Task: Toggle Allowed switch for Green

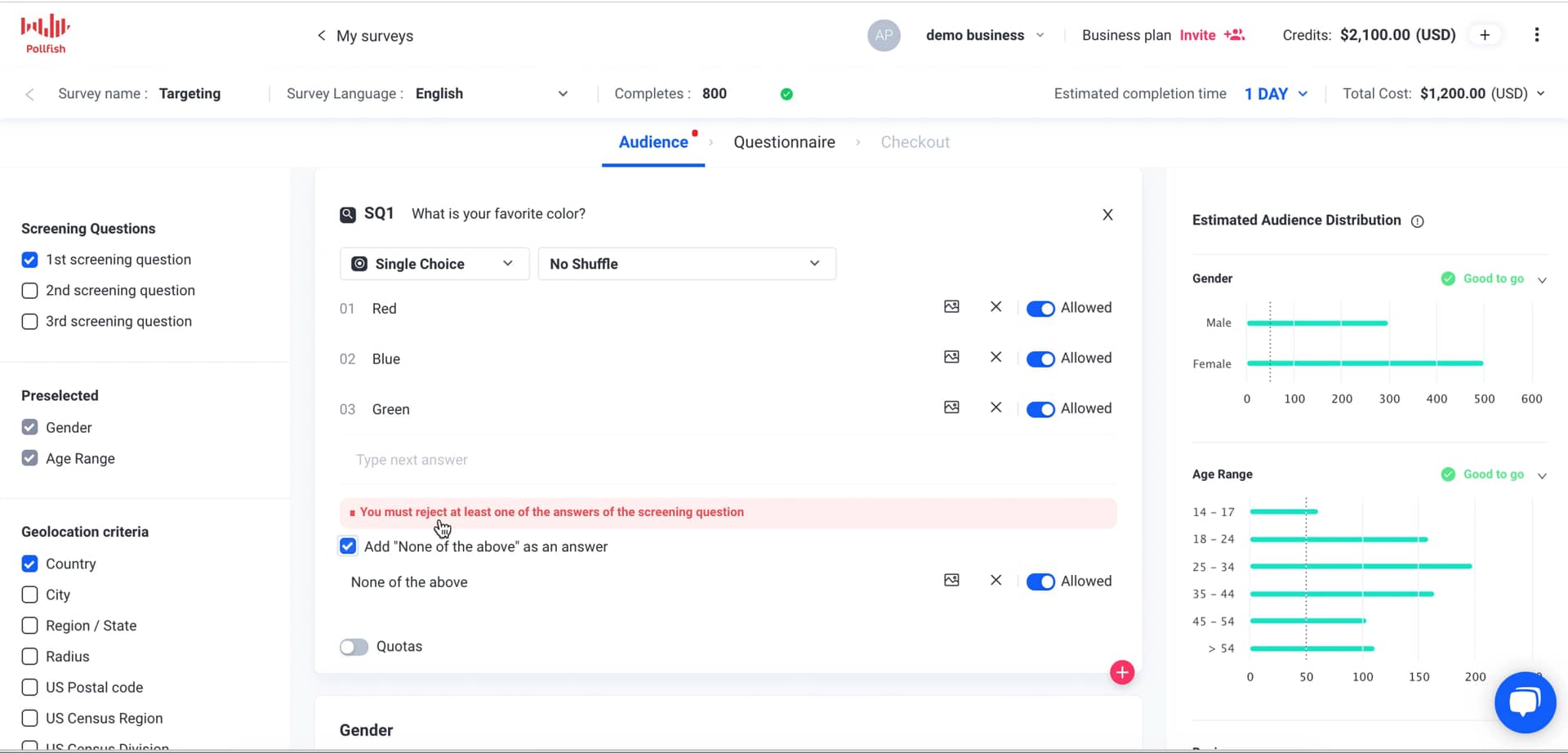Action: coord(1040,409)
